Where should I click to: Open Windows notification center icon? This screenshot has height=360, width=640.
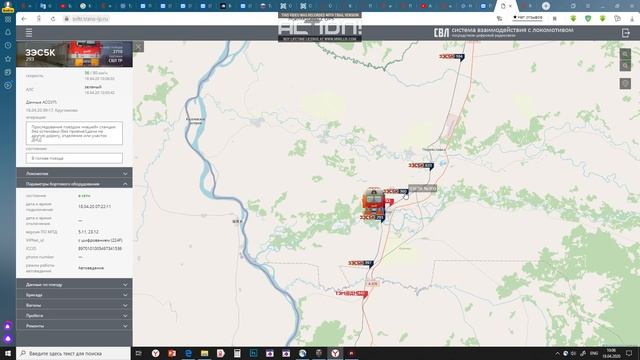click(629, 353)
